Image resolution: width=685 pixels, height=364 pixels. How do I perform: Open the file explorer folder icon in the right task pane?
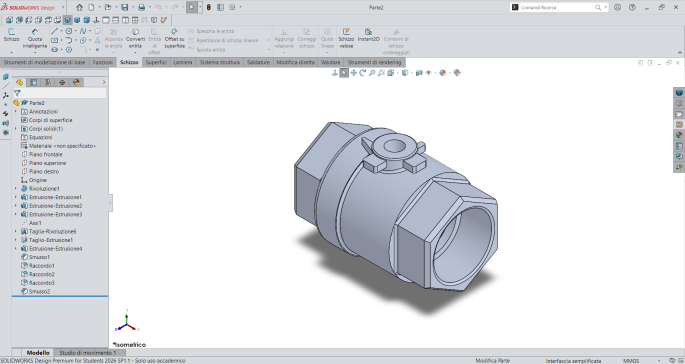[679, 114]
